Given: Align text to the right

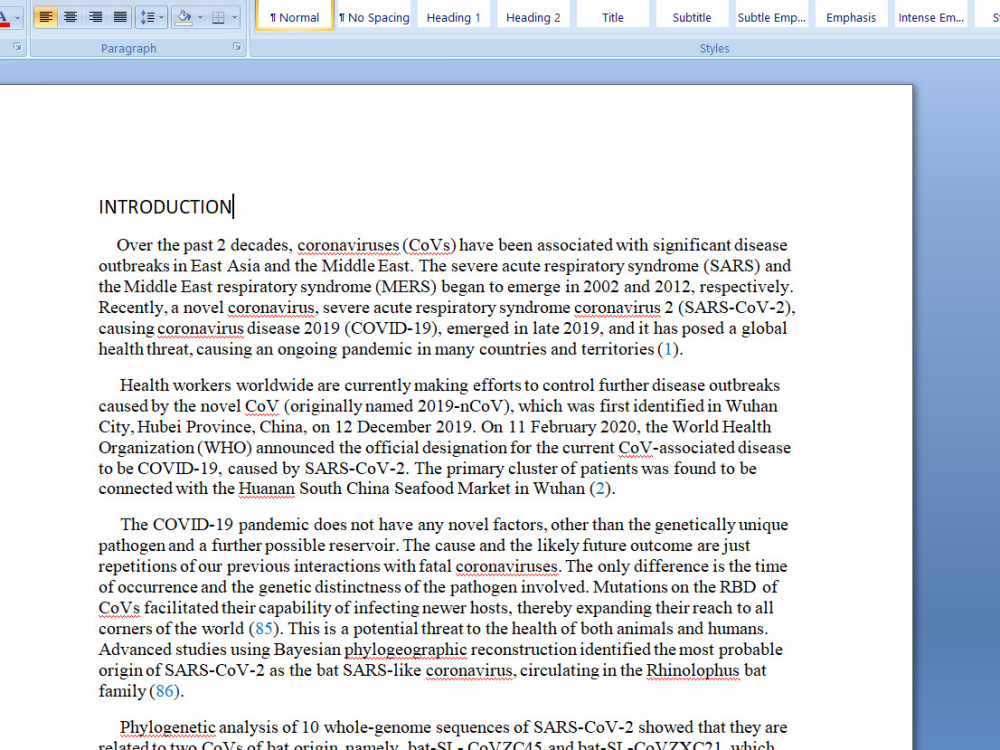Looking at the screenshot, I should click(x=95, y=17).
